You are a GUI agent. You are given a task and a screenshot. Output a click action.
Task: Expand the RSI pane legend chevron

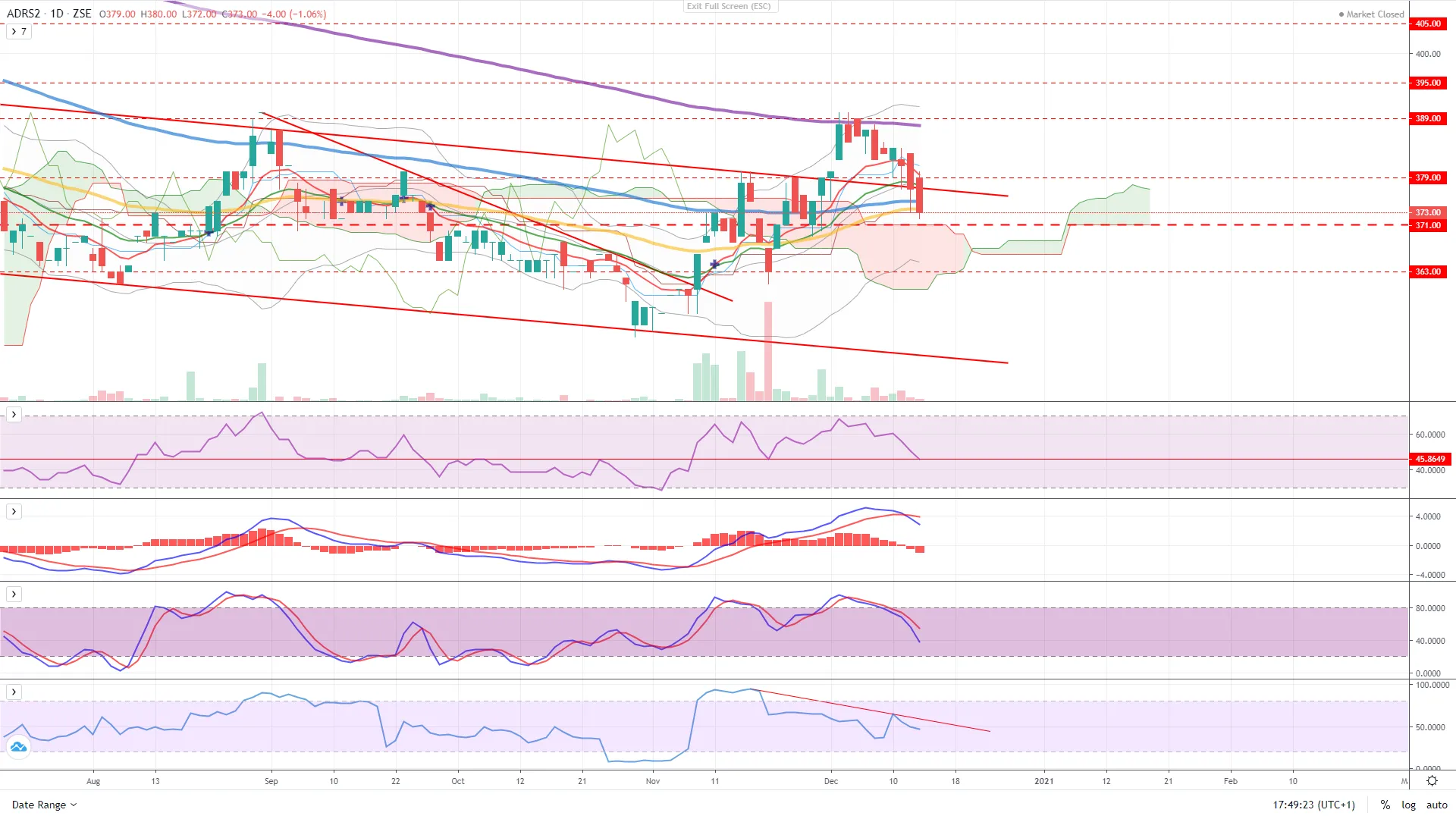[14, 415]
